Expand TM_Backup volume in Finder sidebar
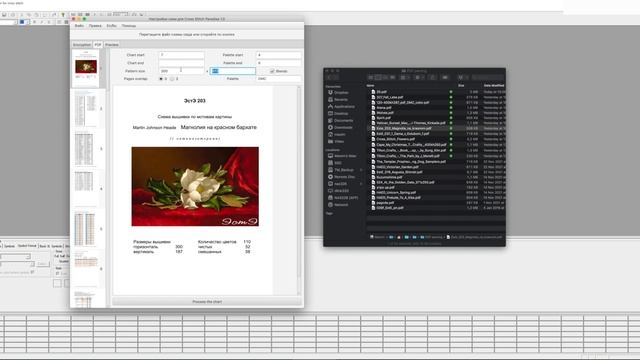This screenshot has height=360, width=640. pos(361,170)
